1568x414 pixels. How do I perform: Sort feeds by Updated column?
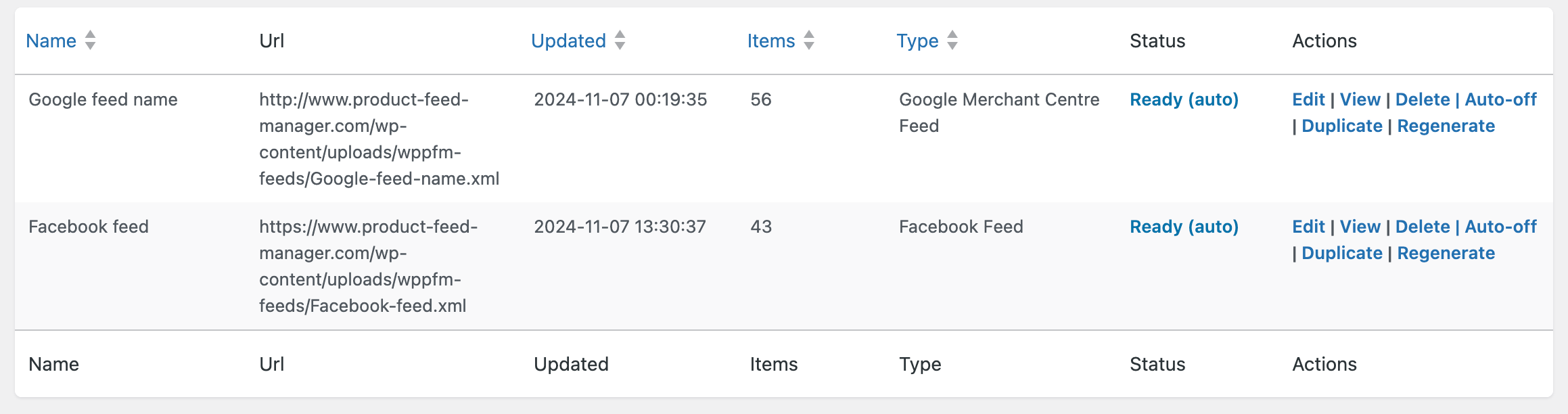[568, 41]
